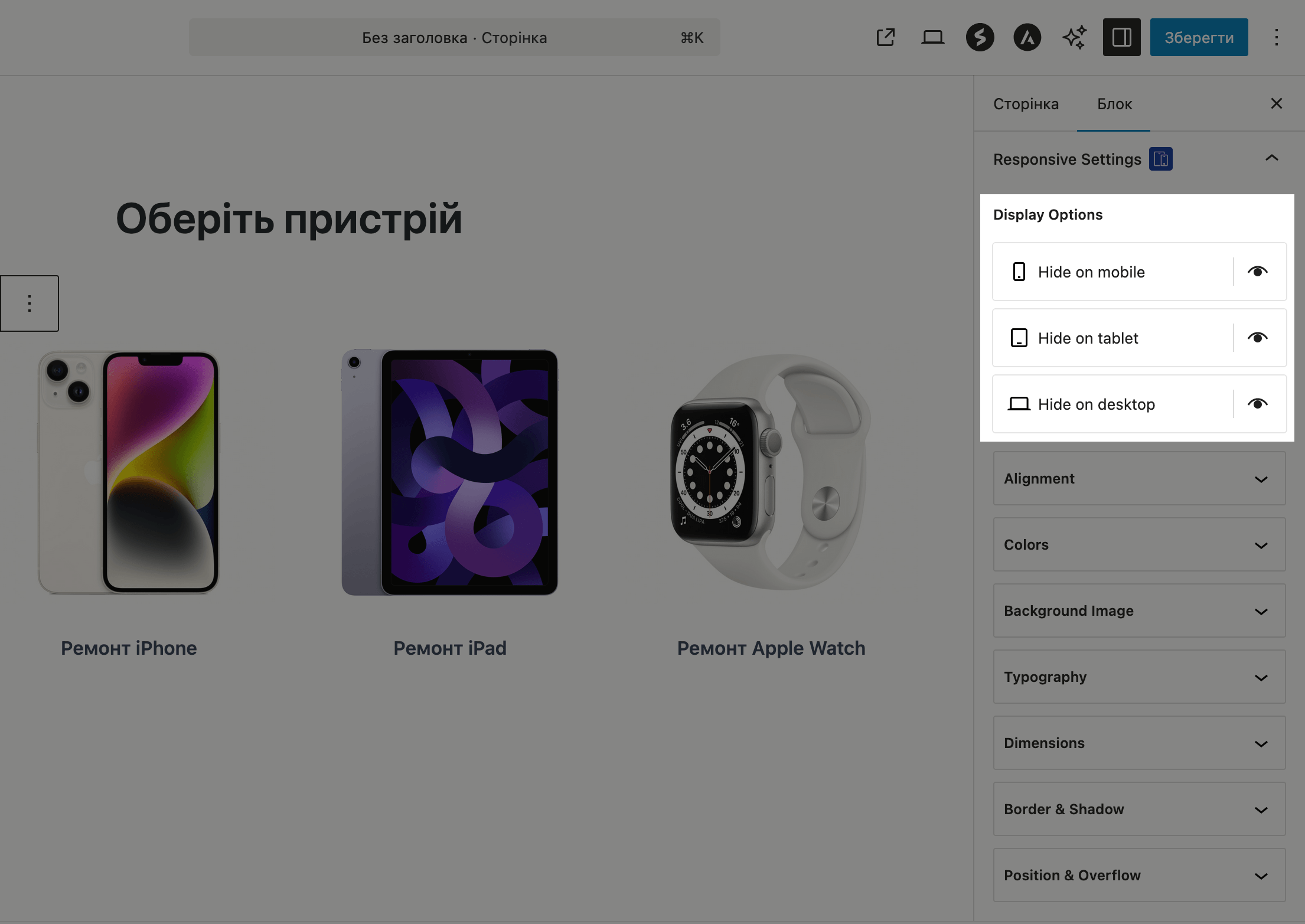
Task: Expand the Alignment section
Action: [x=1138, y=478]
